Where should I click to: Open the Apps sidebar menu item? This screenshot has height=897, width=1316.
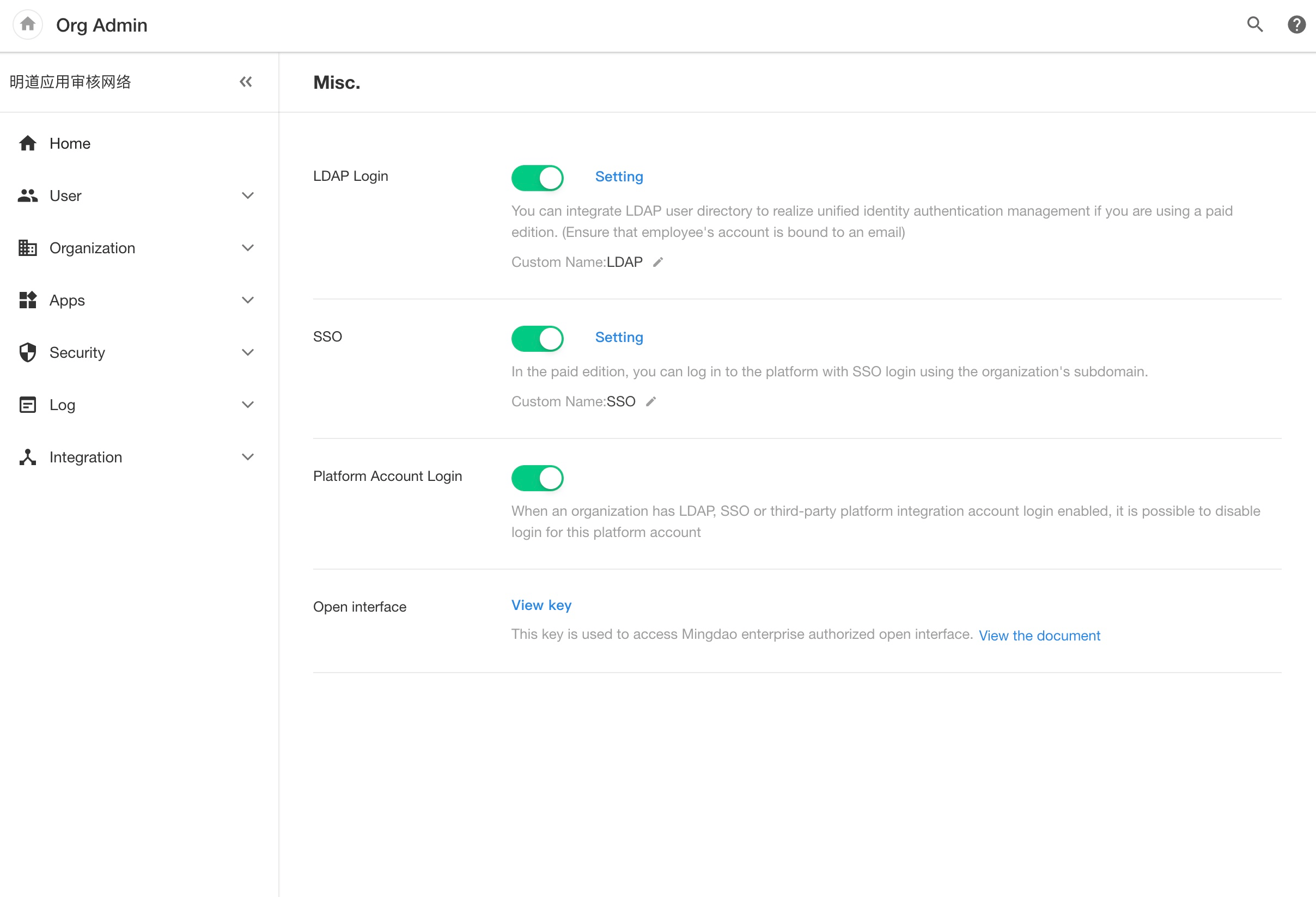[67, 300]
